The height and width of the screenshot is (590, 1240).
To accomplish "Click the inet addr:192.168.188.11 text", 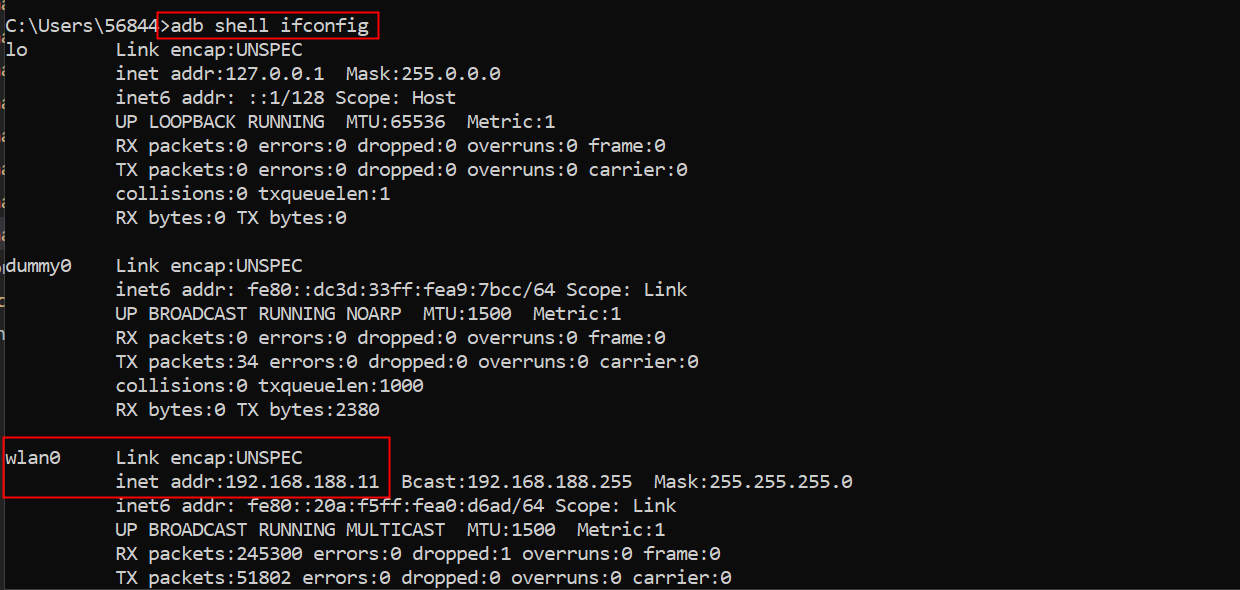I will pyautogui.click(x=247, y=482).
